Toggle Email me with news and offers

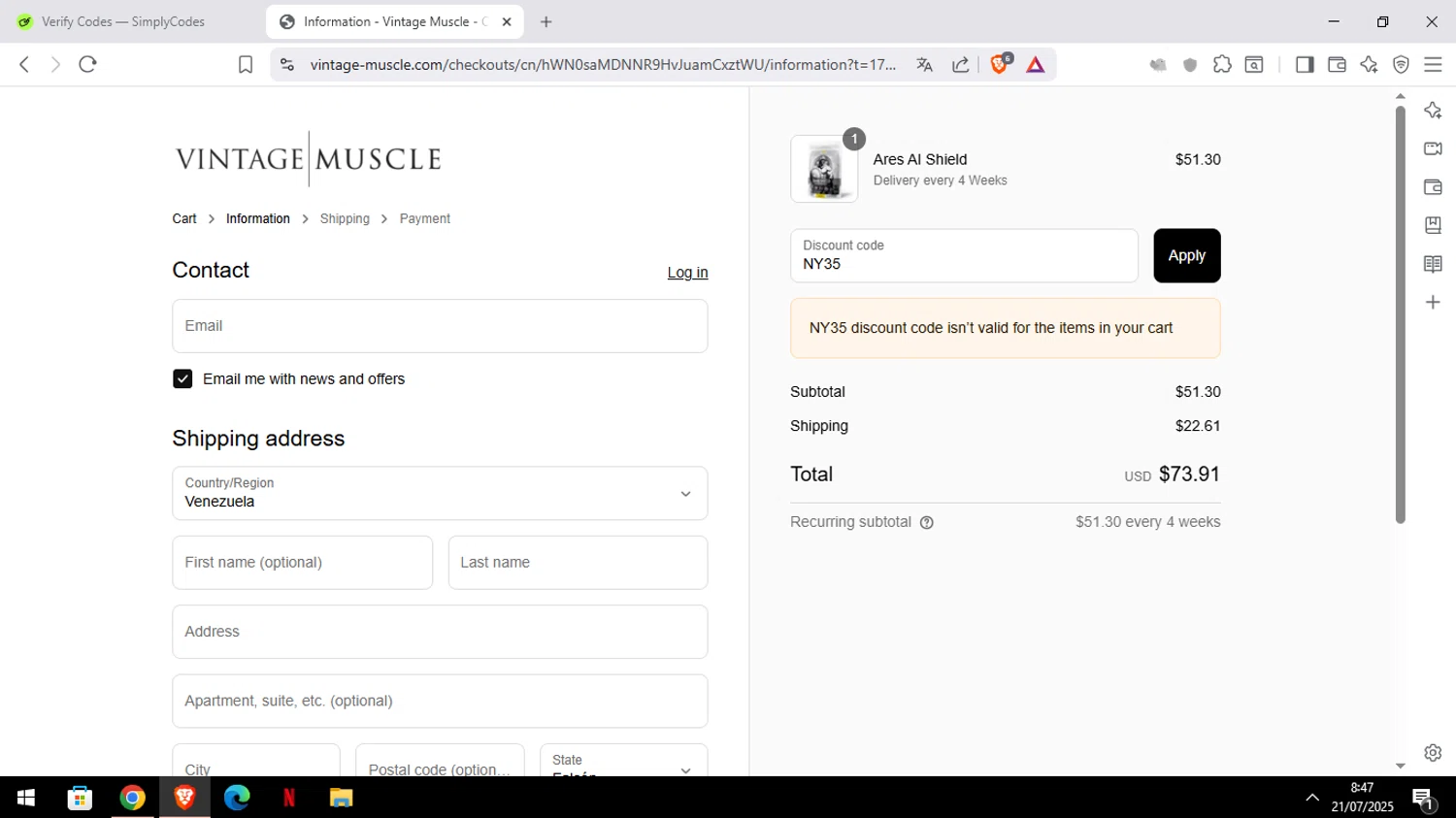coord(182,378)
